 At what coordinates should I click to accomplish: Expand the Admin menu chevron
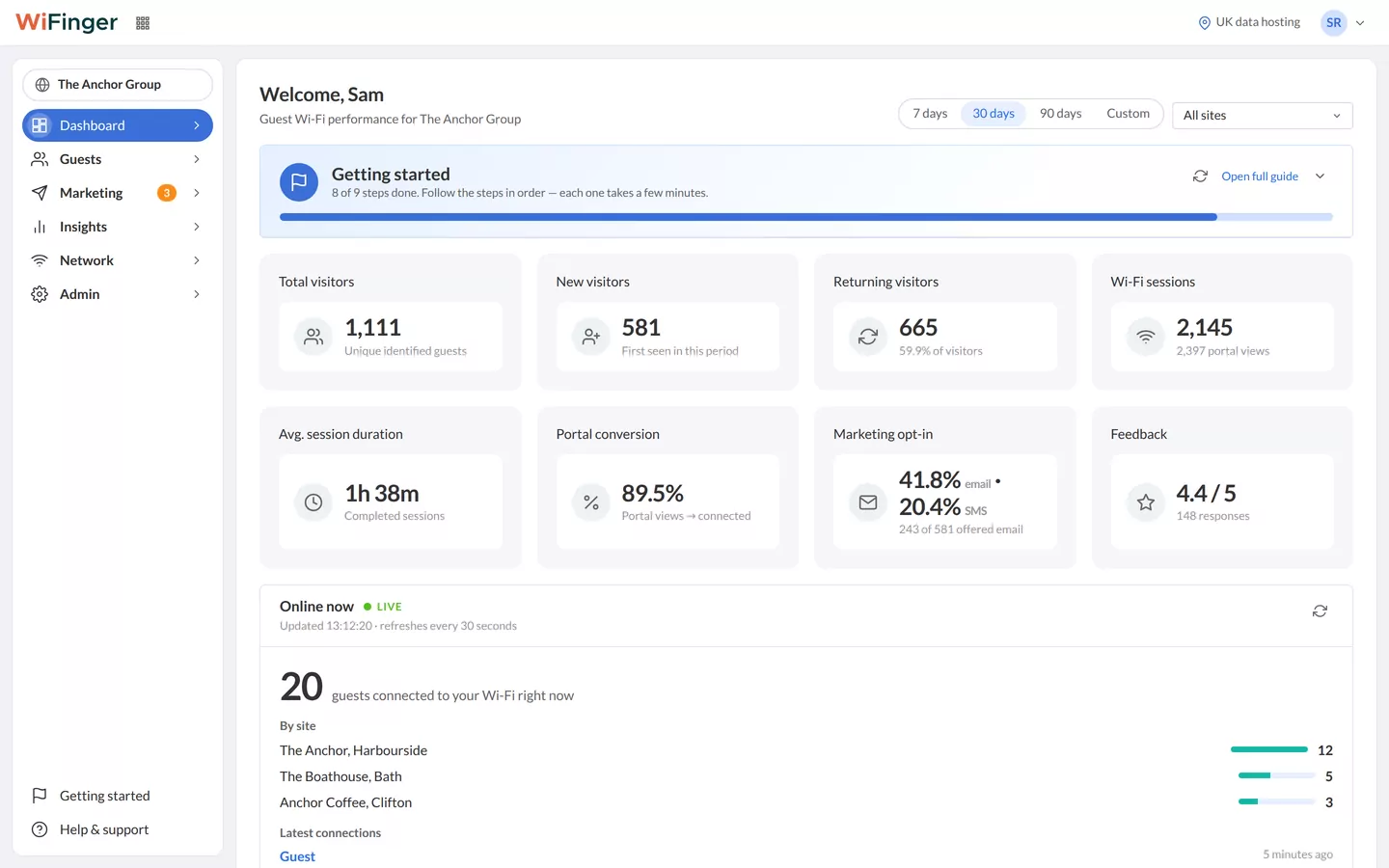click(x=197, y=294)
